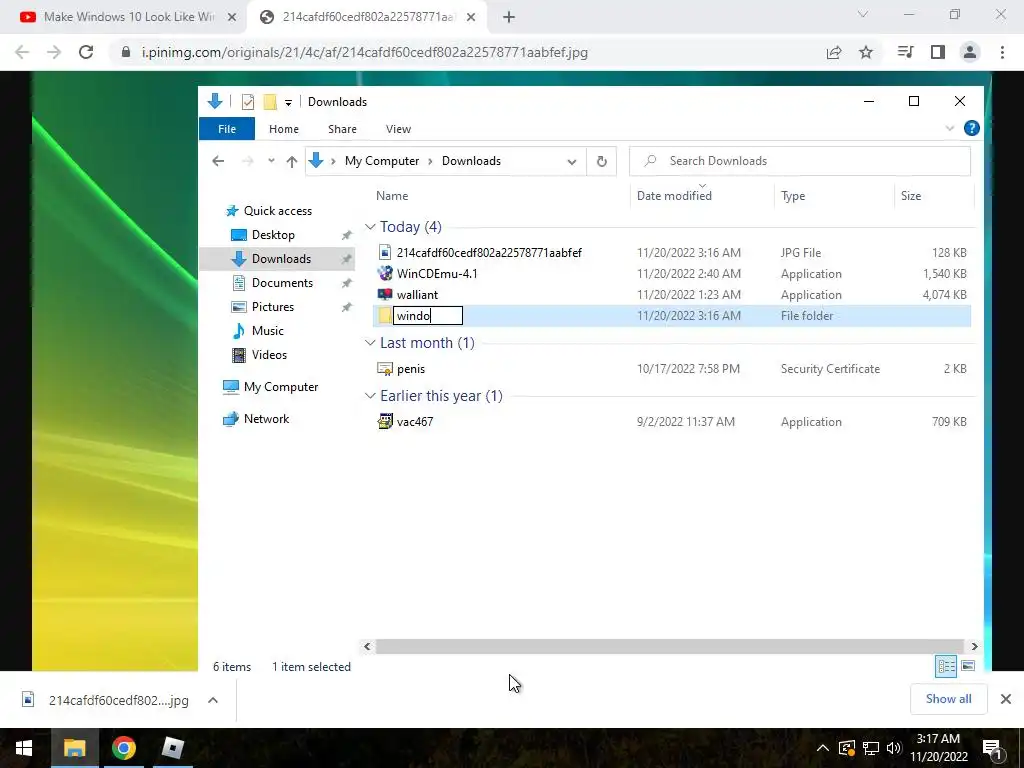The image size is (1024, 768).
Task: Open Chrome three-dot menu
Action: click(1002, 52)
